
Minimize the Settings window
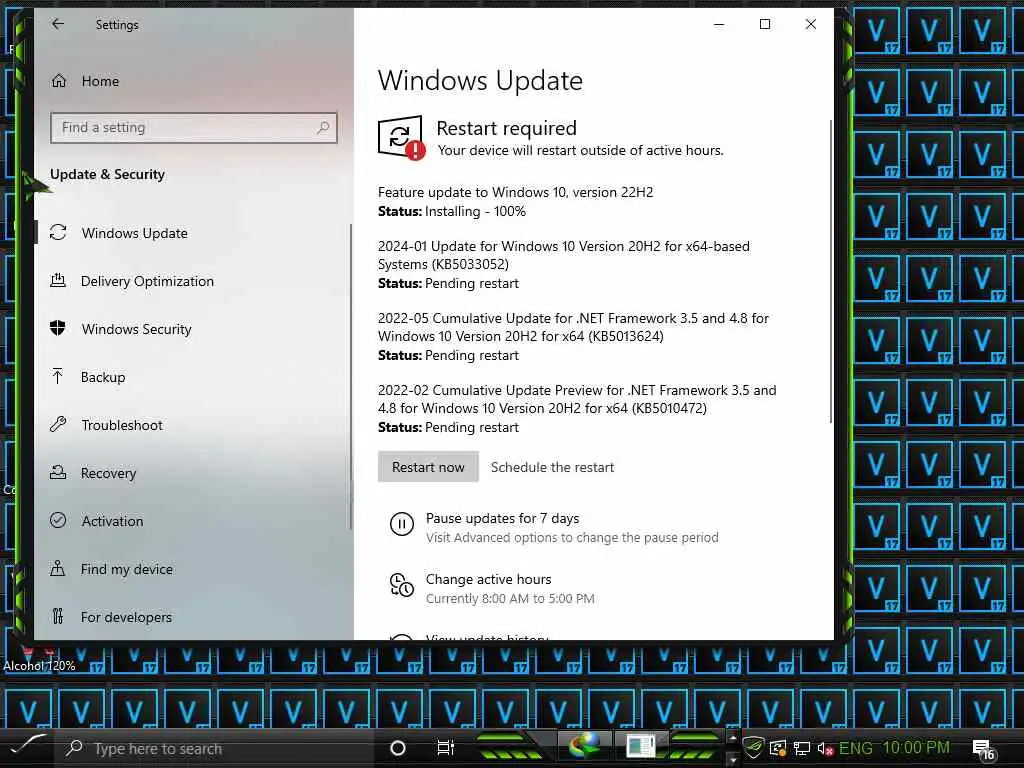tap(719, 24)
